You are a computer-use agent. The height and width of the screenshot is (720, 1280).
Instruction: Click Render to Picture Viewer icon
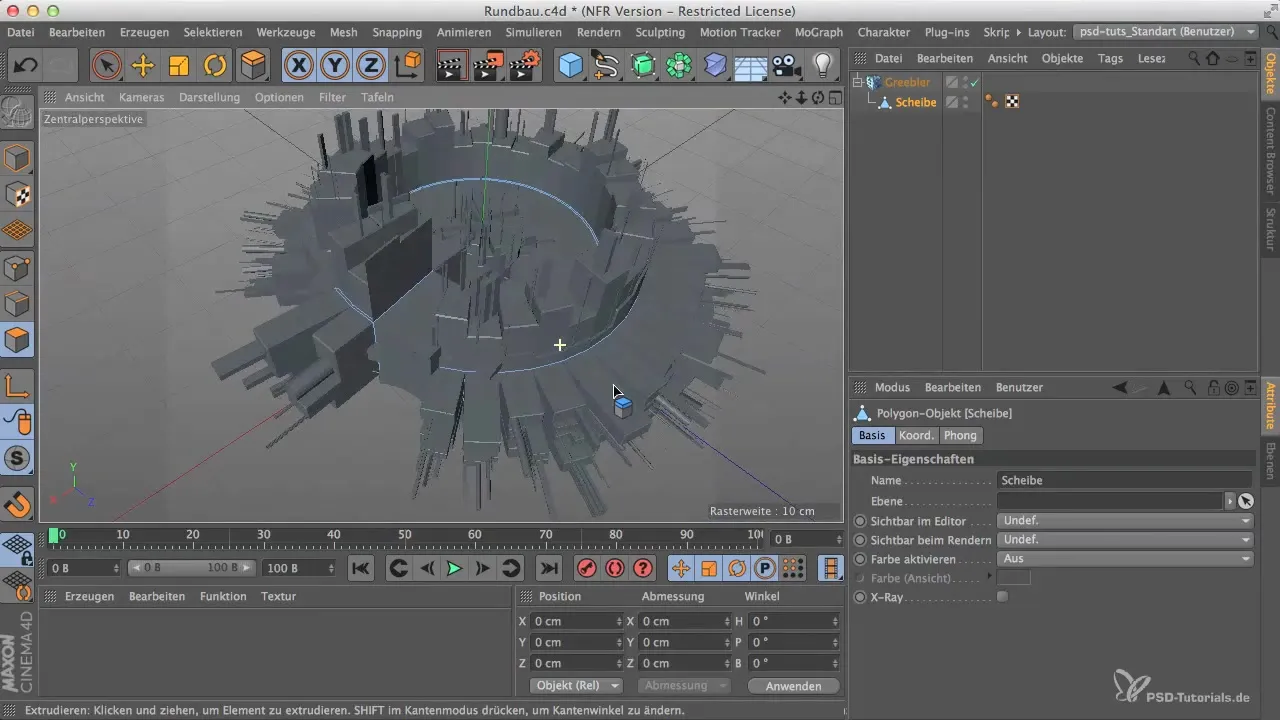[x=489, y=66]
